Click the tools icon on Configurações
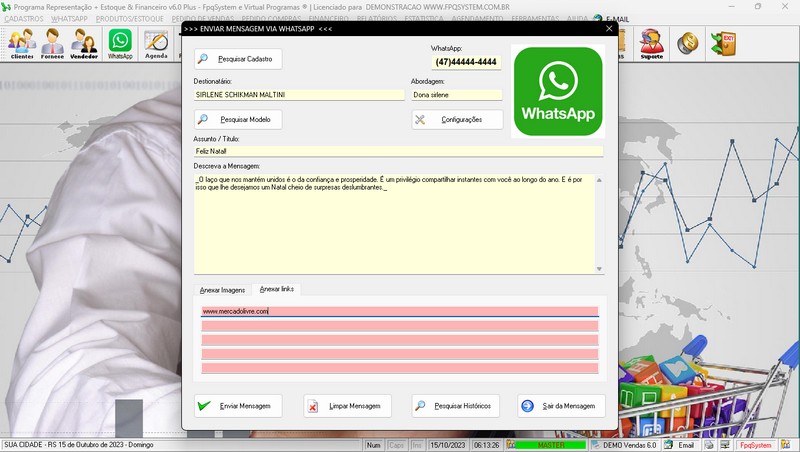Viewport: 800px width, 452px height. (x=420, y=119)
